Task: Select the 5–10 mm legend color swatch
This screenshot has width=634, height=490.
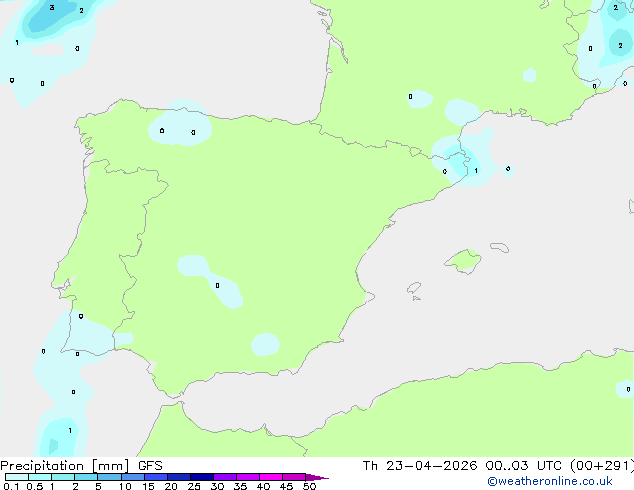Action: (x=110, y=477)
